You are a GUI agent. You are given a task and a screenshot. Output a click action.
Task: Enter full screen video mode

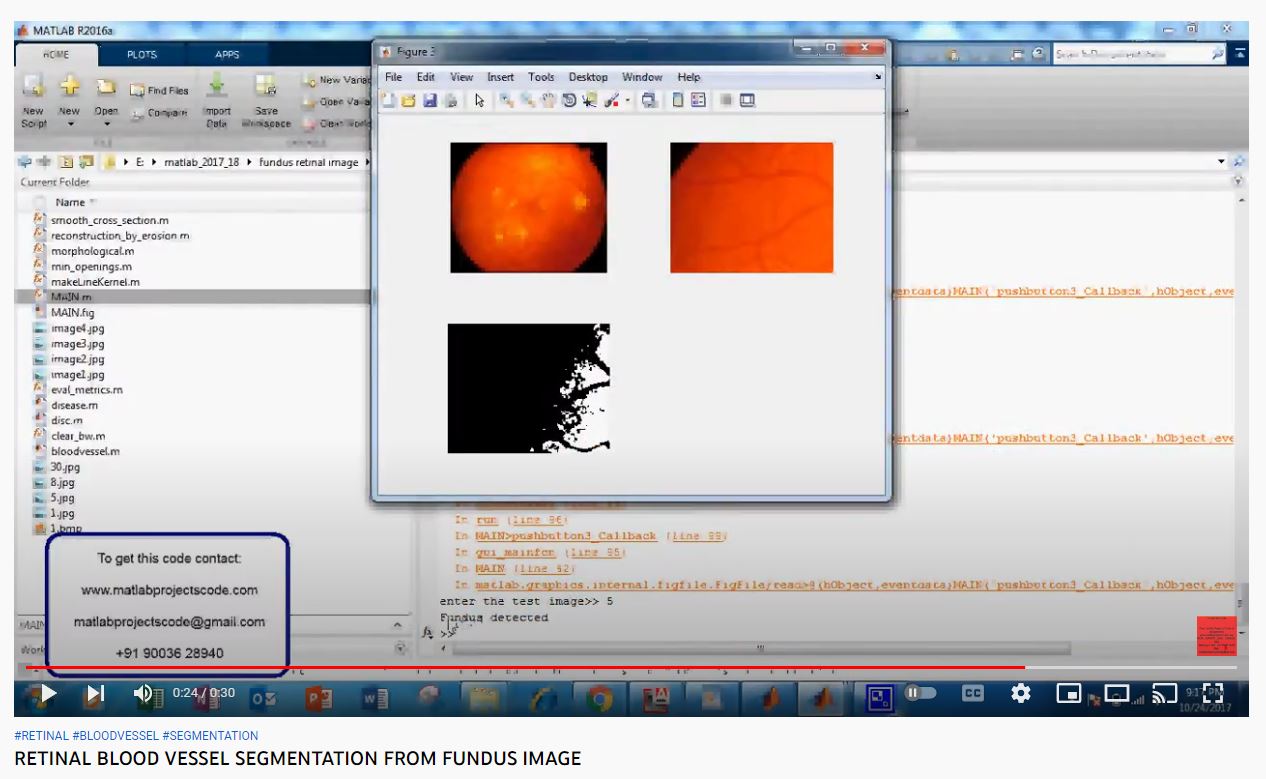(x=1212, y=692)
